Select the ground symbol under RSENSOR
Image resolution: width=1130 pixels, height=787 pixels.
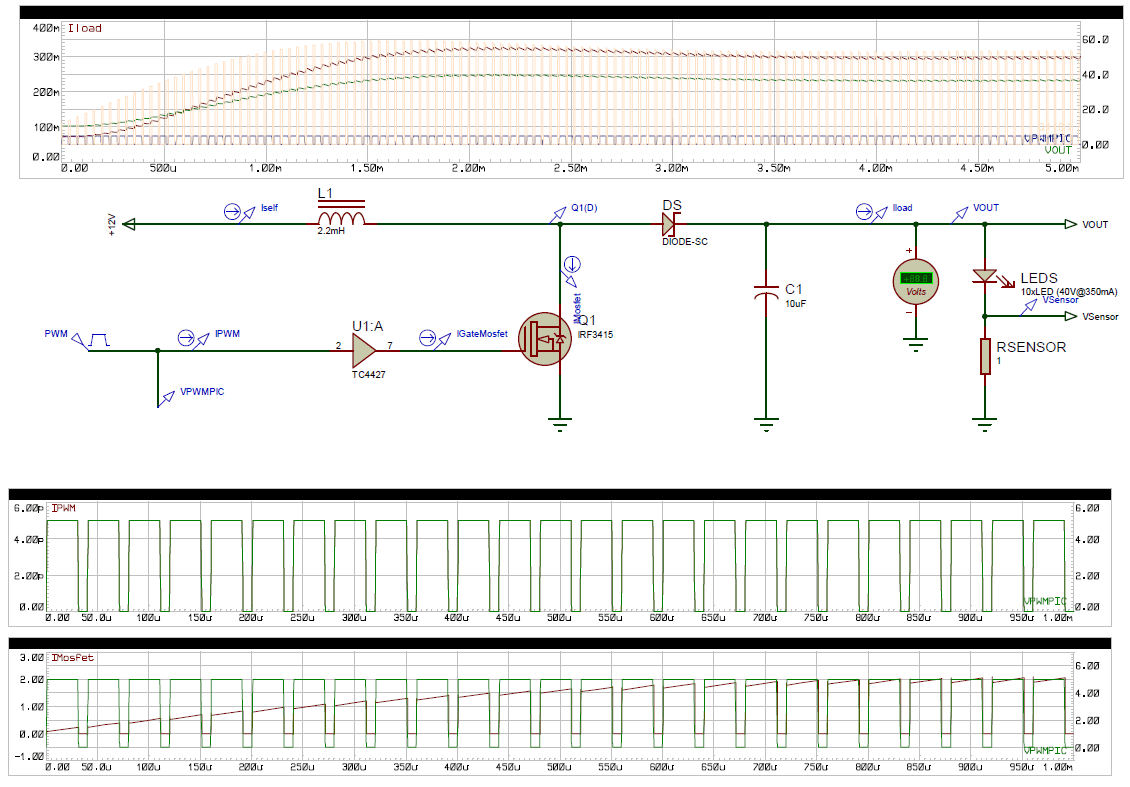985,424
